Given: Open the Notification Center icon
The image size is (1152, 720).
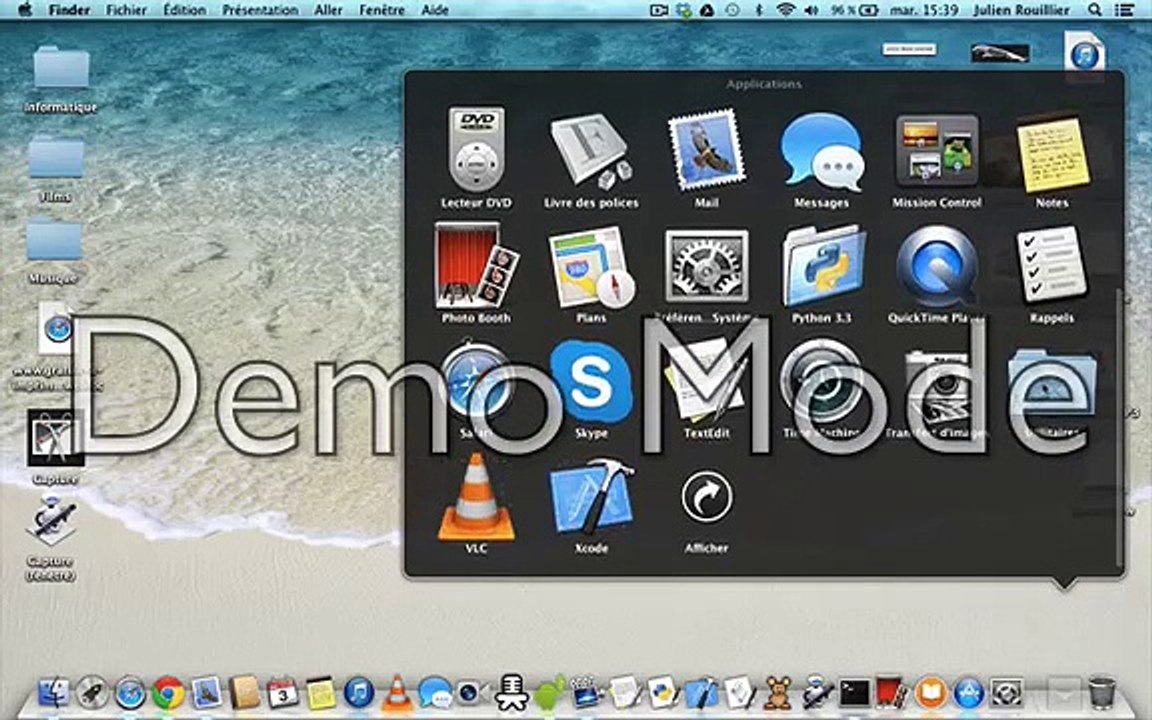Looking at the screenshot, I should pos(1124,10).
